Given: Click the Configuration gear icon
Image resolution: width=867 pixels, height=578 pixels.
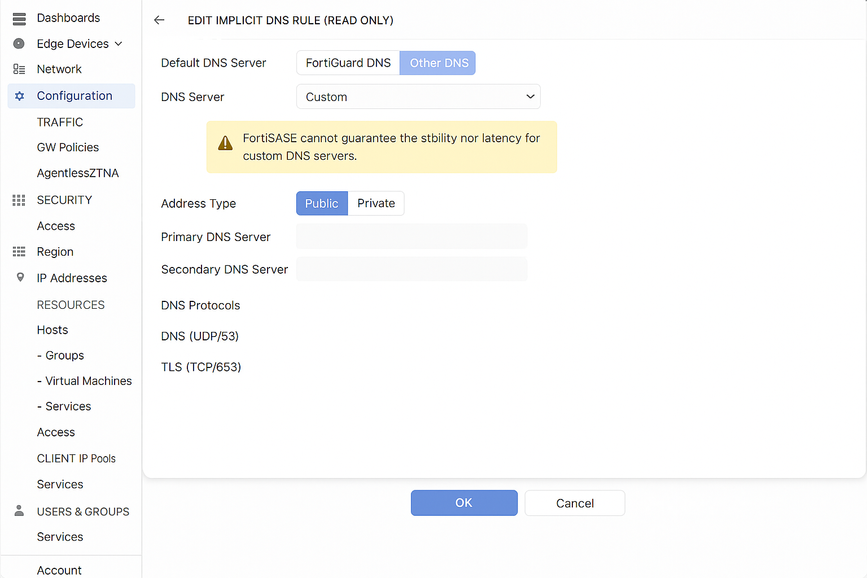Looking at the screenshot, I should click(19, 96).
